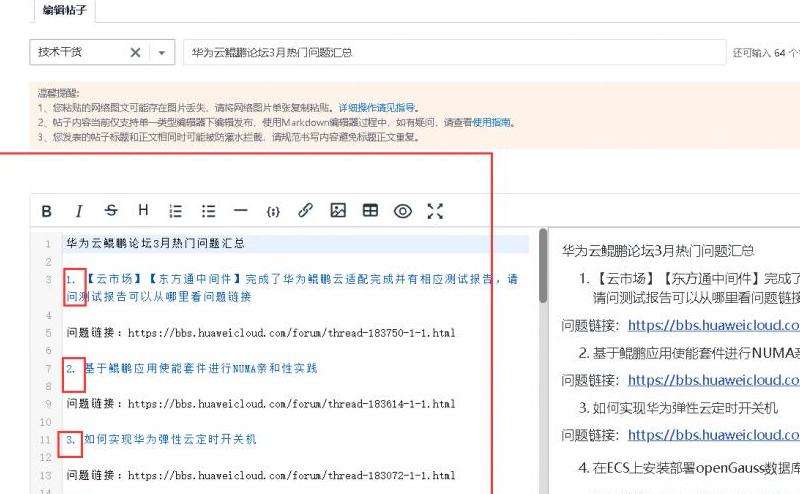Open preview link for thread-183750
This screenshot has width=800, height=494.
714,325
